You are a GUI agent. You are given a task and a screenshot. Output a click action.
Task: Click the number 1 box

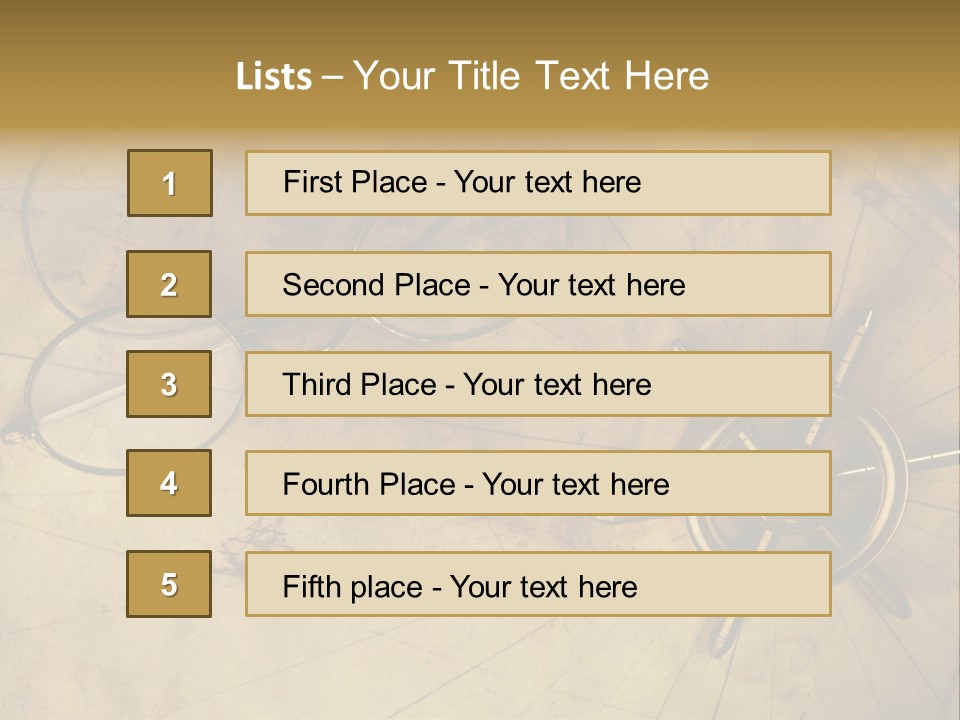170,183
